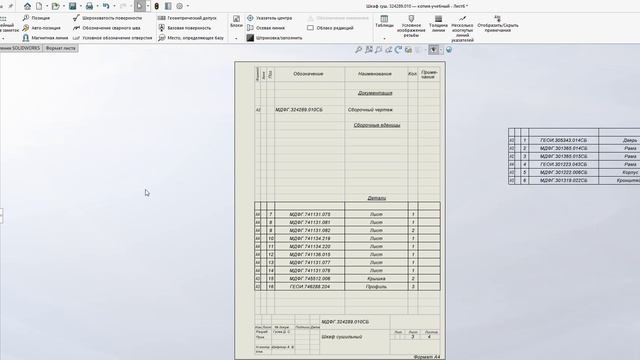Click the Блоки button
Screen dimensions: 640x360
(x=236, y=22)
